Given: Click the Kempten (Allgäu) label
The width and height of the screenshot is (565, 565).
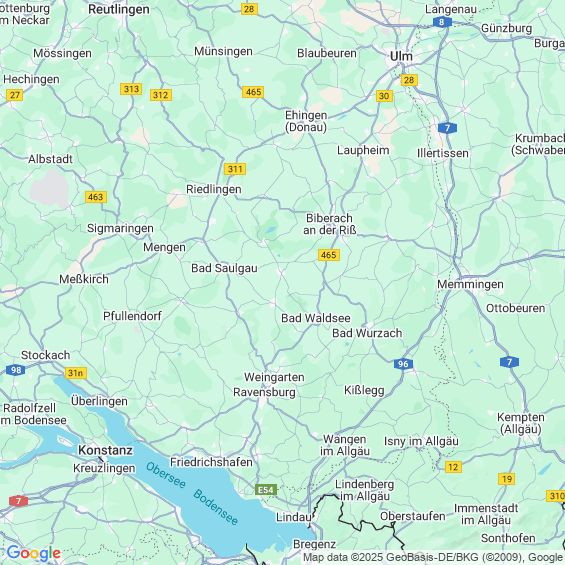Looking at the screenshot, I should tap(521, 423).
